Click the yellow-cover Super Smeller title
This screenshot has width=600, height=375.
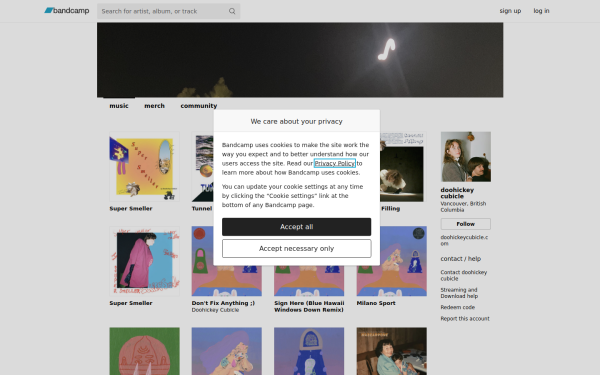pos(131,209)
